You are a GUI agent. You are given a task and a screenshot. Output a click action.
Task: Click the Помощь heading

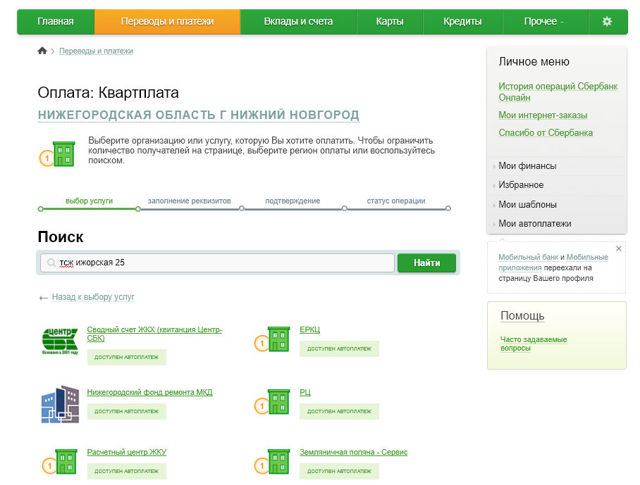point(522,316)
